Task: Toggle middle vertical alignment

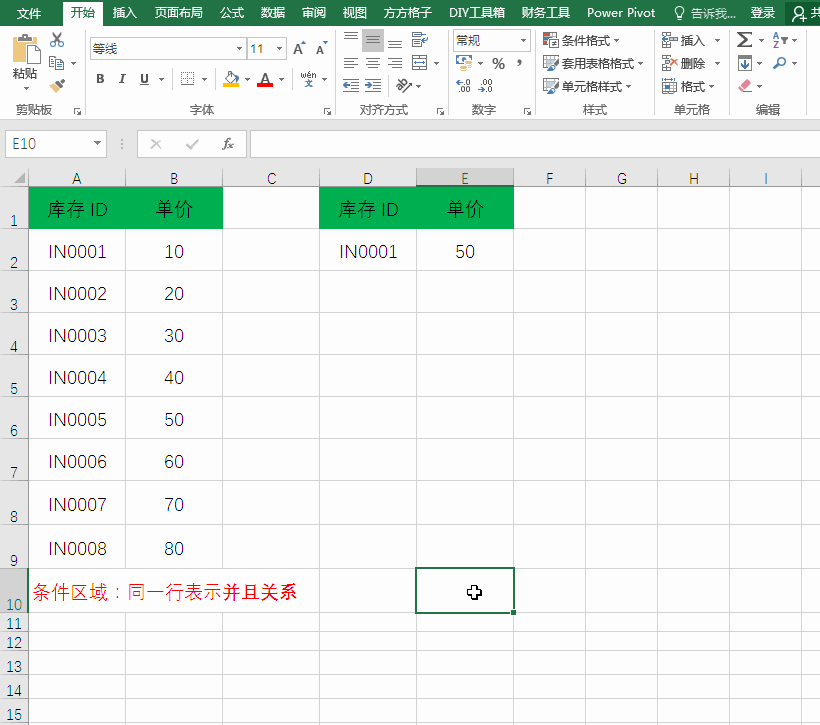Action: [373, 40]
